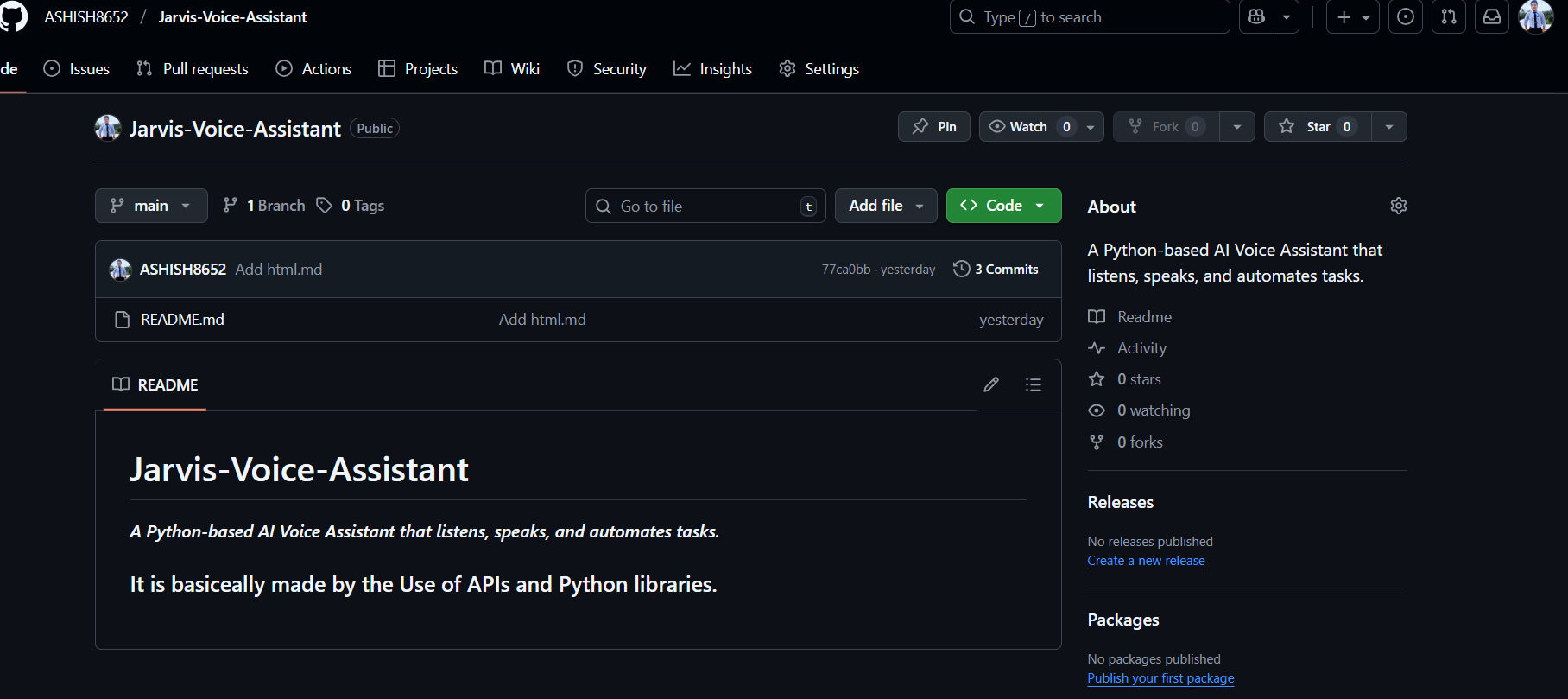Expand the Watch options dropdown arrow
The height and width of the screenshot is (699, 1568).
tap(1091, 127)
